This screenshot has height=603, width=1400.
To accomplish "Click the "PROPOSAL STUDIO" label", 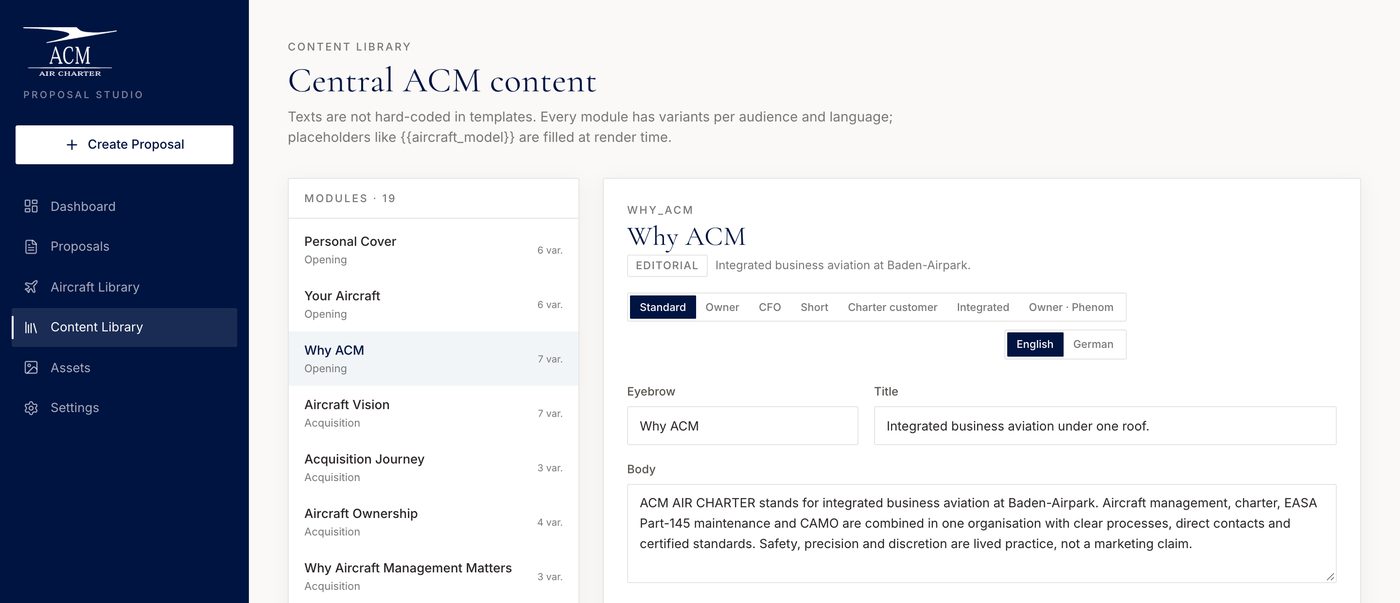I will (x=83, y=95).
